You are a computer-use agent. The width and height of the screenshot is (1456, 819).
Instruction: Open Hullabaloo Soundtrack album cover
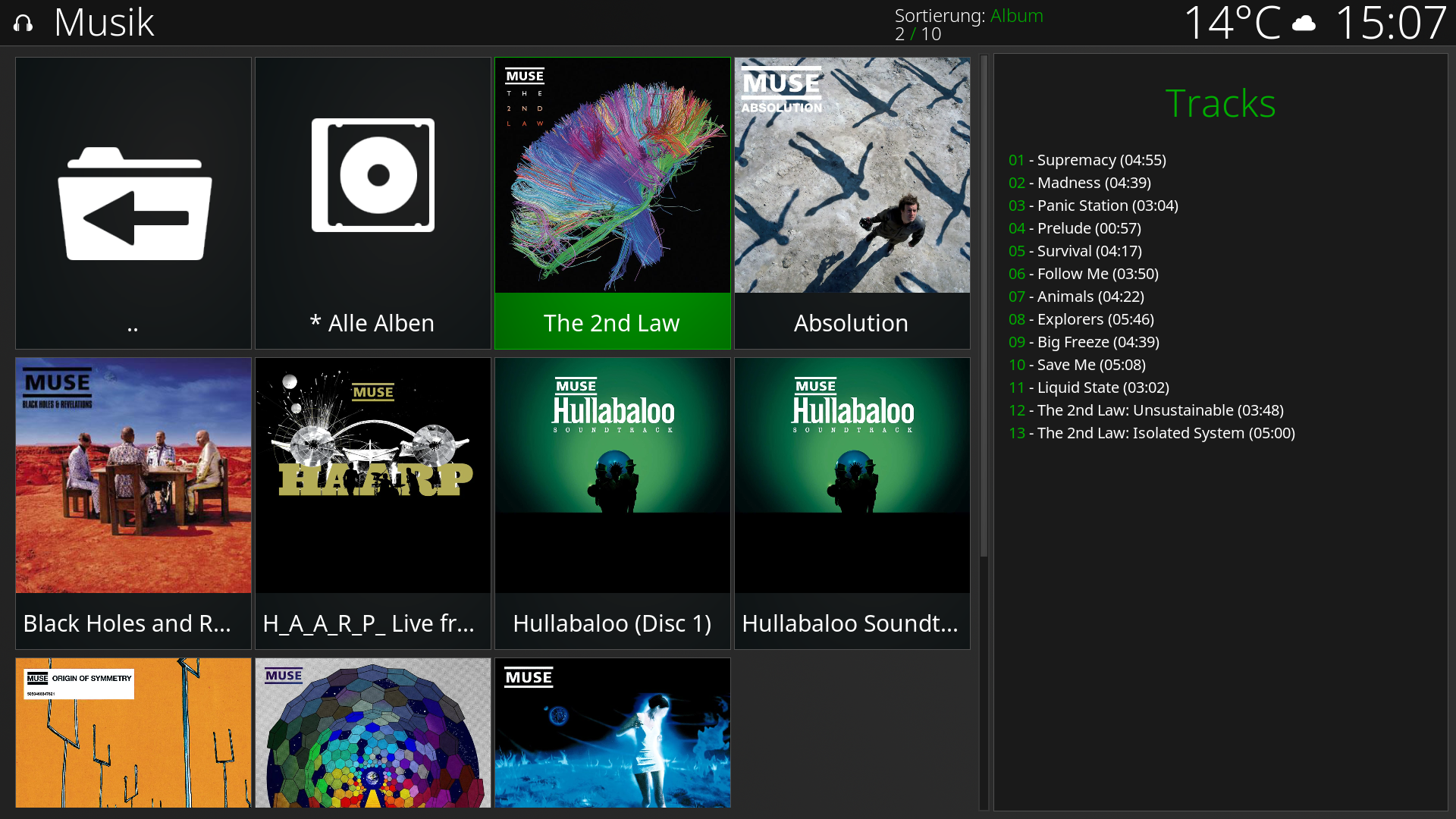tap(852, 475)
